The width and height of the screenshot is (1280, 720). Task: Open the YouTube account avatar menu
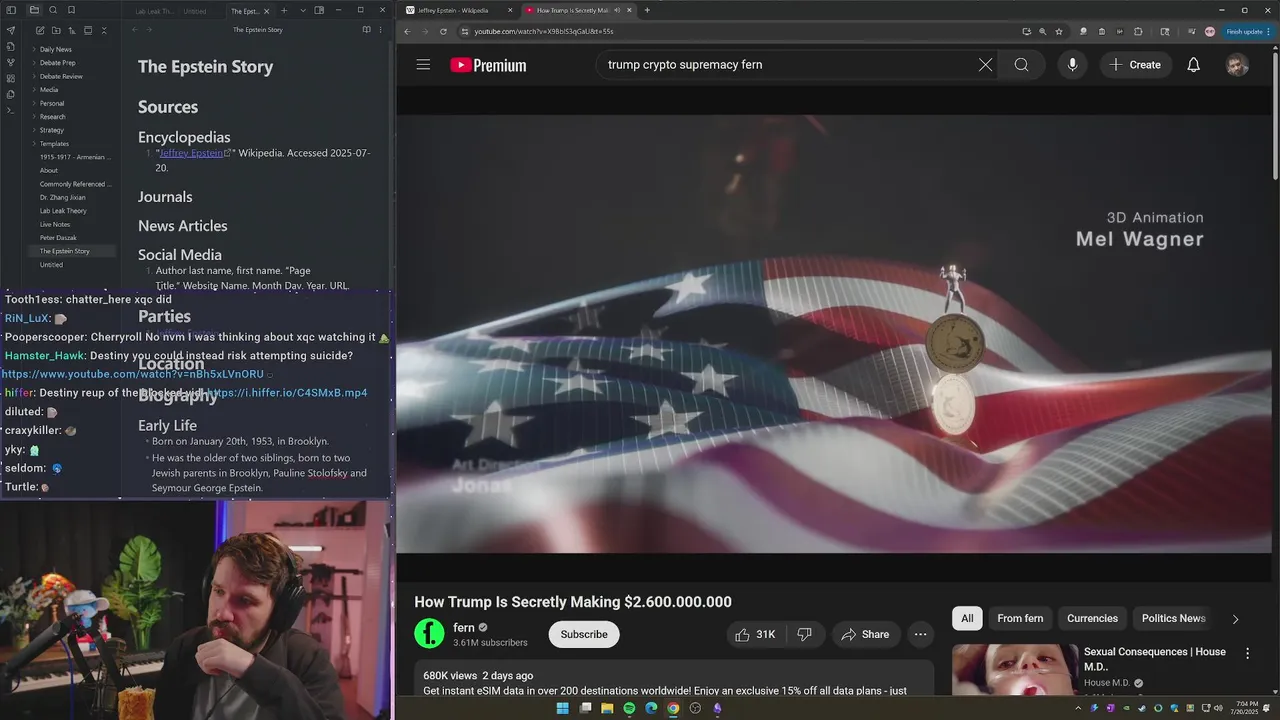point(1237,65)
